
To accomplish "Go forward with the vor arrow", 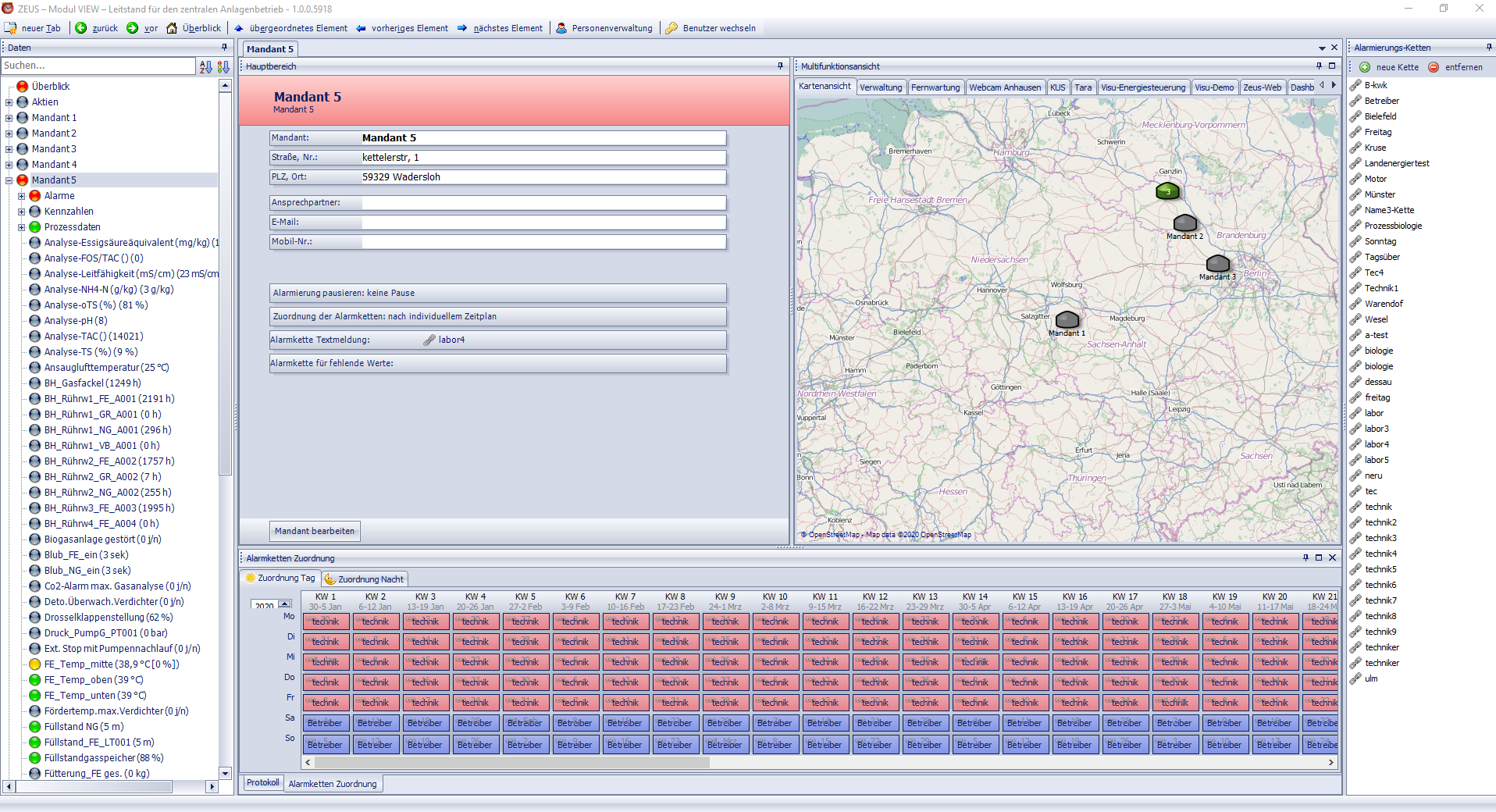I will (x=133, y=28).
